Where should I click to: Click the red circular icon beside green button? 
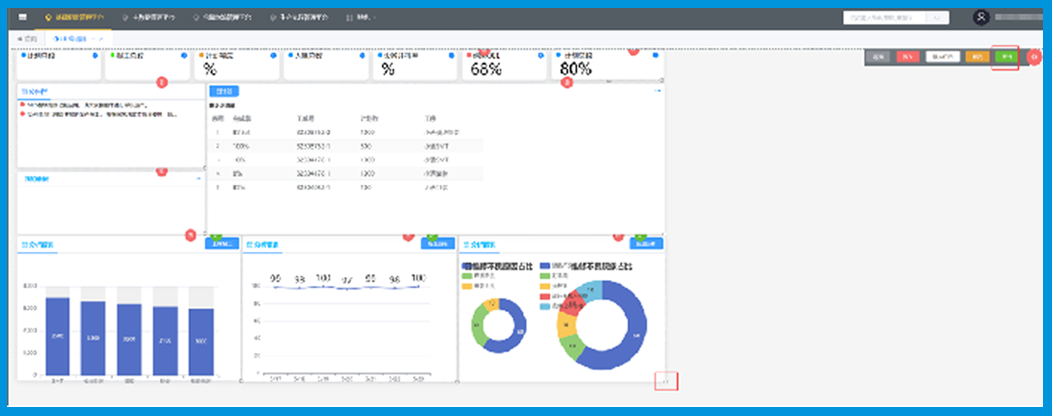pos(1034,57)
